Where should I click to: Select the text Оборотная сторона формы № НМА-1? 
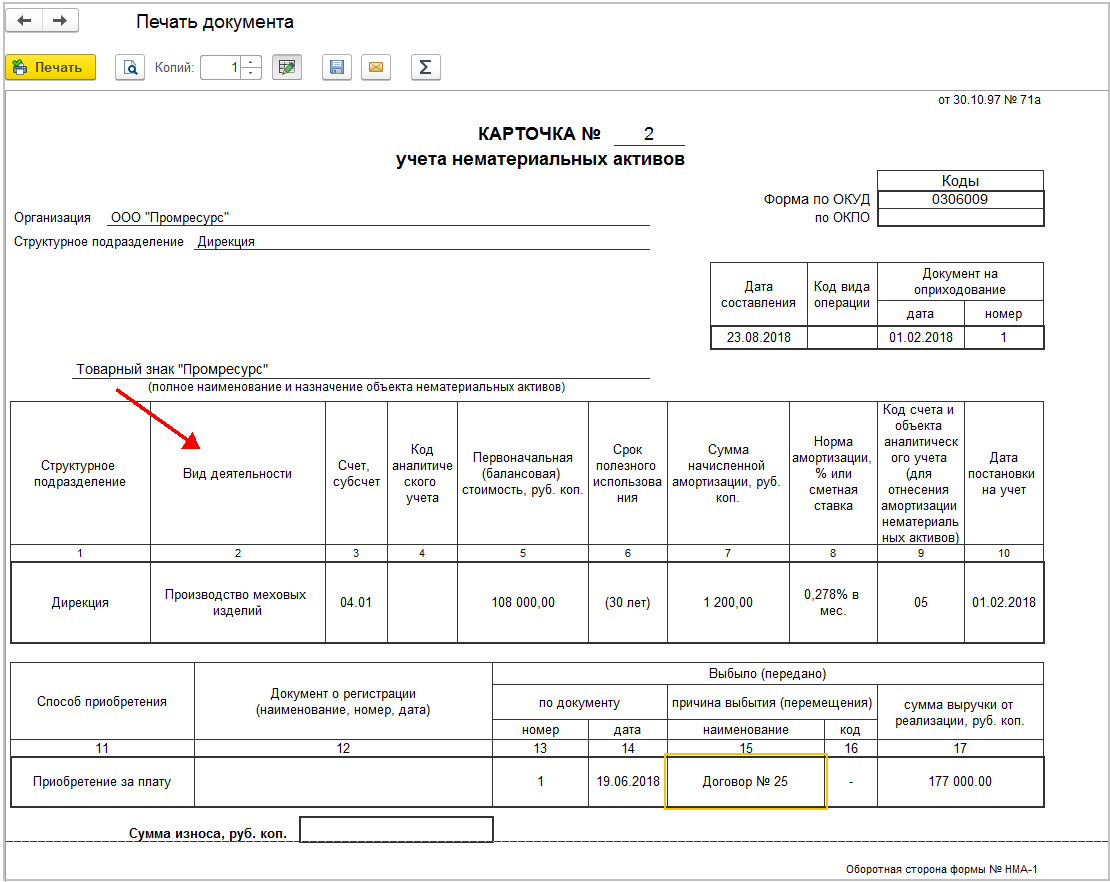point(942,869)
